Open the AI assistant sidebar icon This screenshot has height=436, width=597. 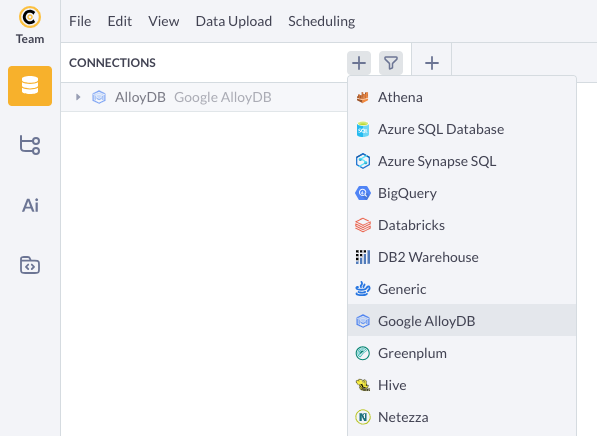pyautogui.click(x=30, y=206)
